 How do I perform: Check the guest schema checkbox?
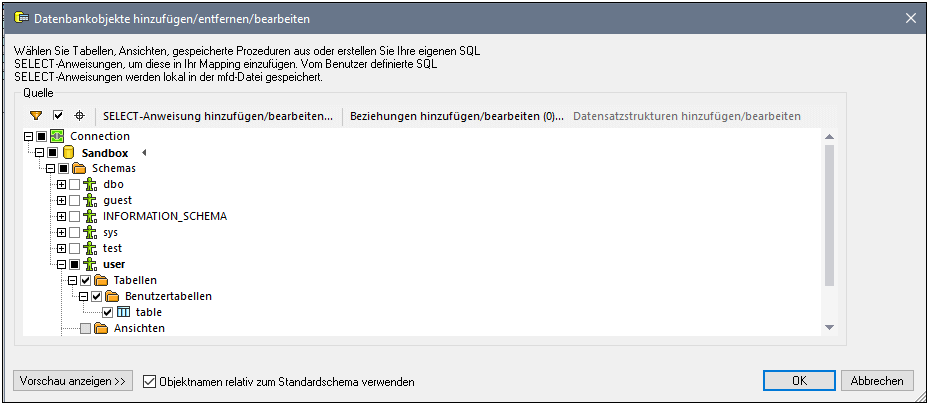point(75,200)
